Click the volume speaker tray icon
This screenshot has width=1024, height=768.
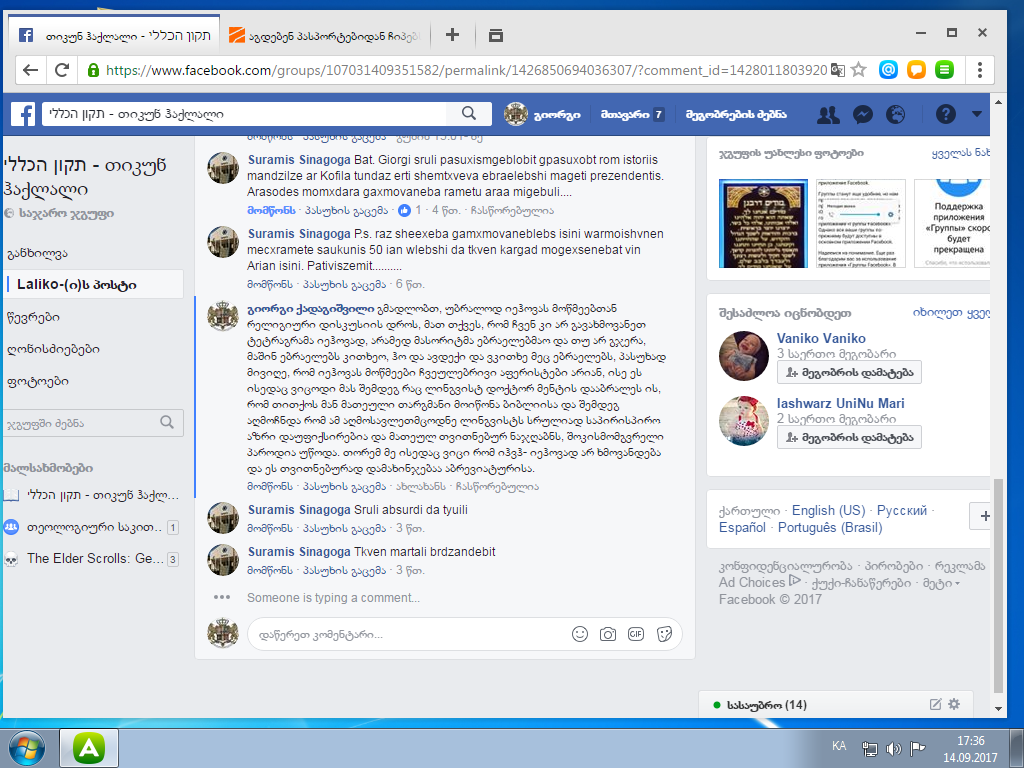(893, 749)
